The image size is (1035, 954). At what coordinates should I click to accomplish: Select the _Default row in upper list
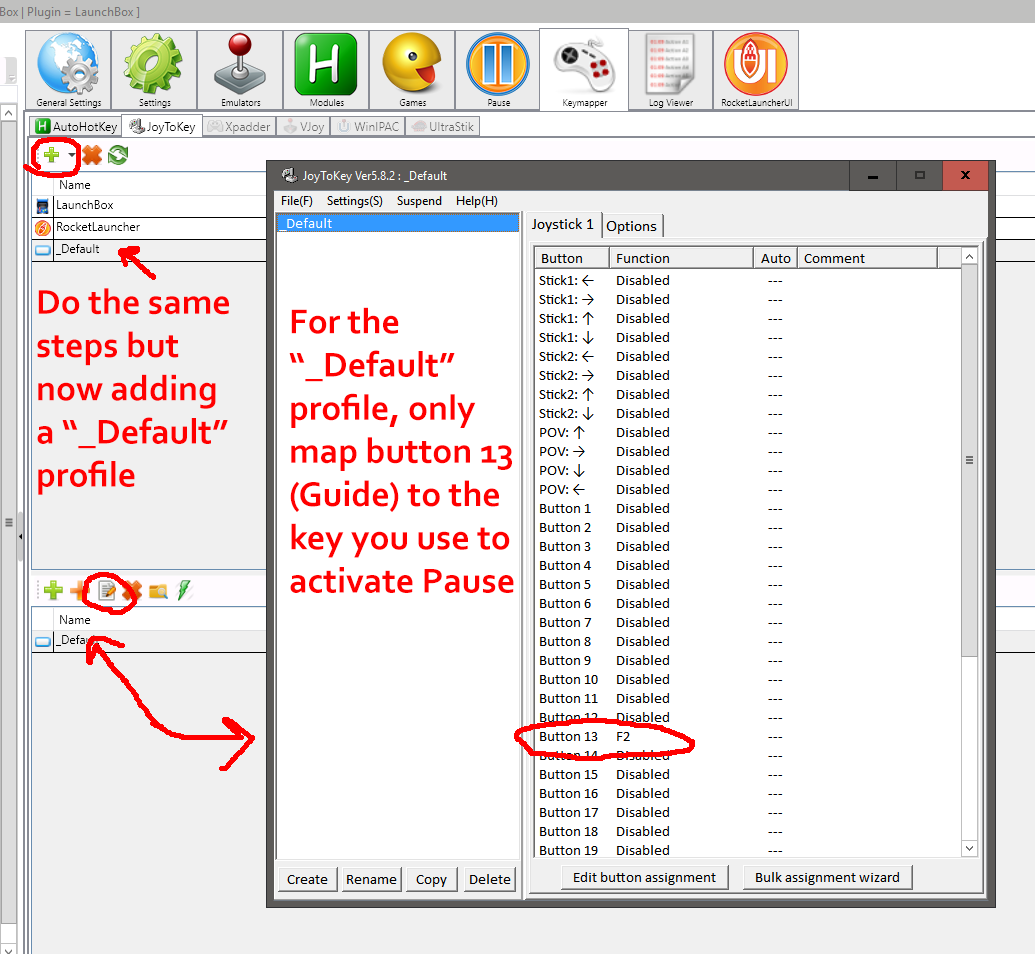click(149, 249)
